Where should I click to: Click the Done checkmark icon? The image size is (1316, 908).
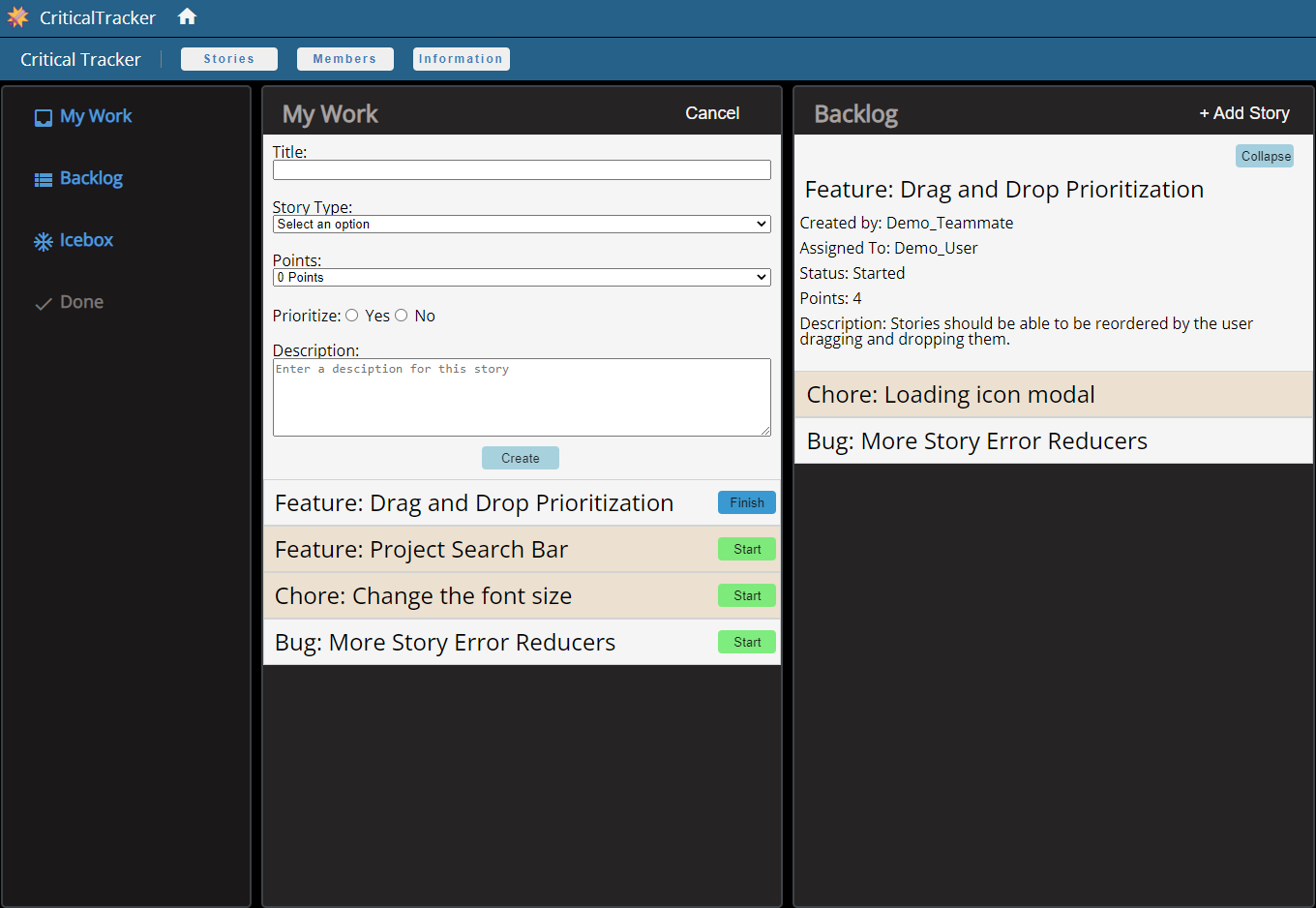click(x=43, y=302)
